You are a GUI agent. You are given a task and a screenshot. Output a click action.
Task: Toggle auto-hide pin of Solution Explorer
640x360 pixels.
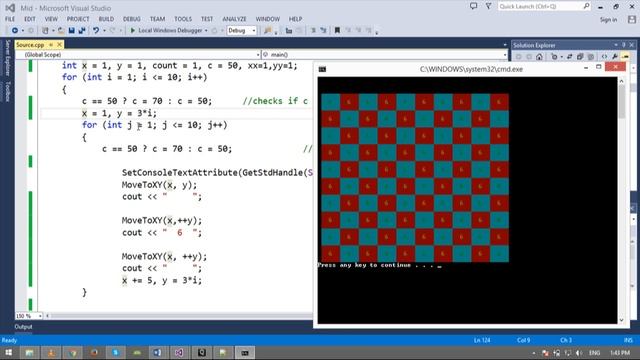point(624,45)
